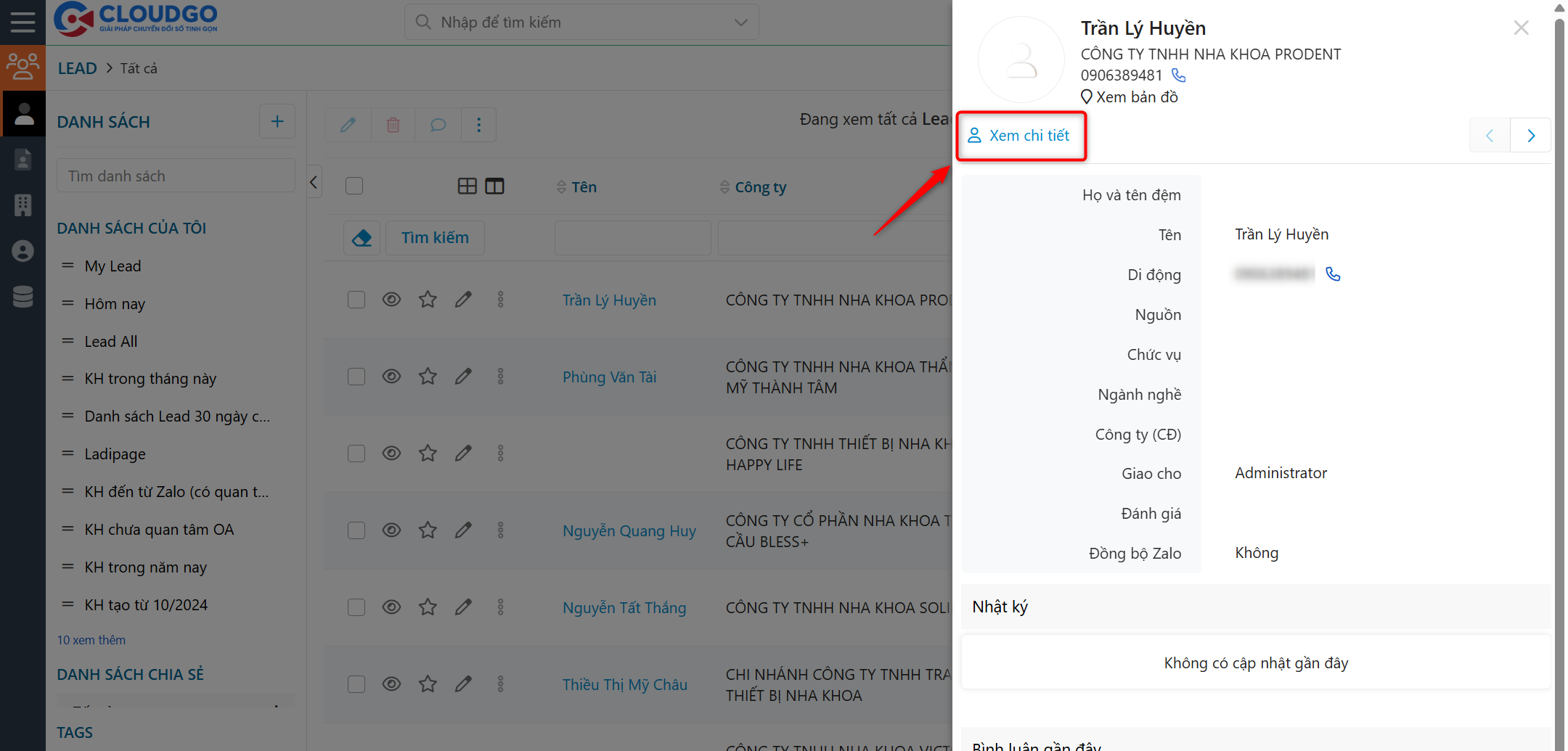Collapse the list sidebar with chevron
1568x751 pixels.
tap(314, 182)
